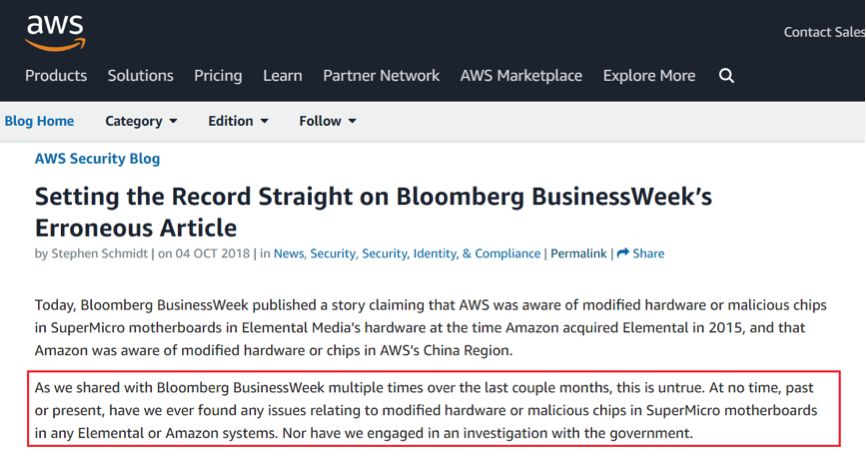Open the Explore More menu
The height and width of the screenshot is (457, 866).
(649, 76)
